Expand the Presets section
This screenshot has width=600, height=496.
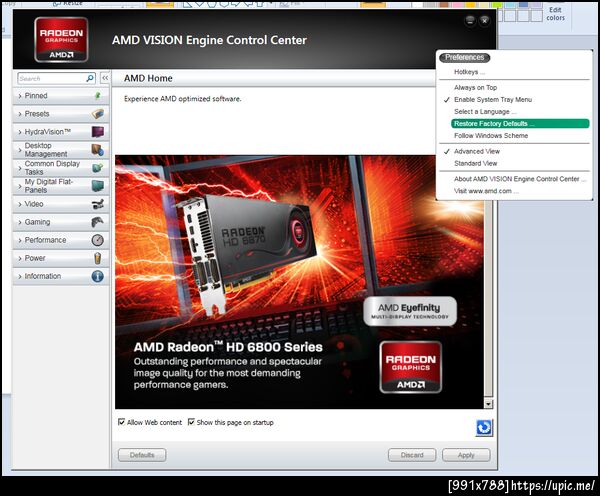[x=61, y=114]
